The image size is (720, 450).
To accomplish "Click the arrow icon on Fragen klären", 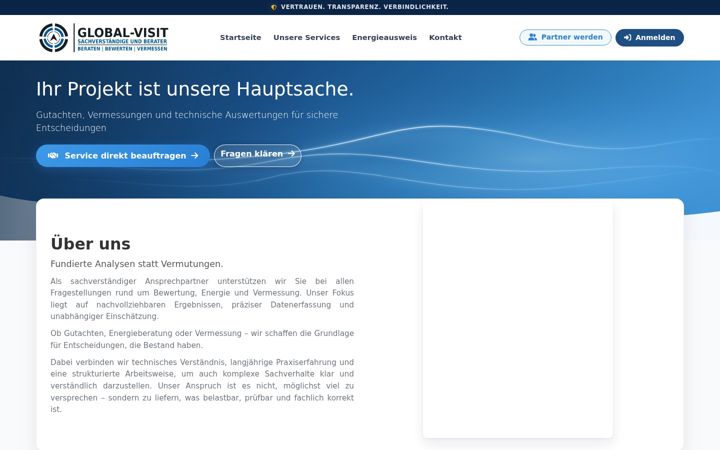I will [291, 154].
